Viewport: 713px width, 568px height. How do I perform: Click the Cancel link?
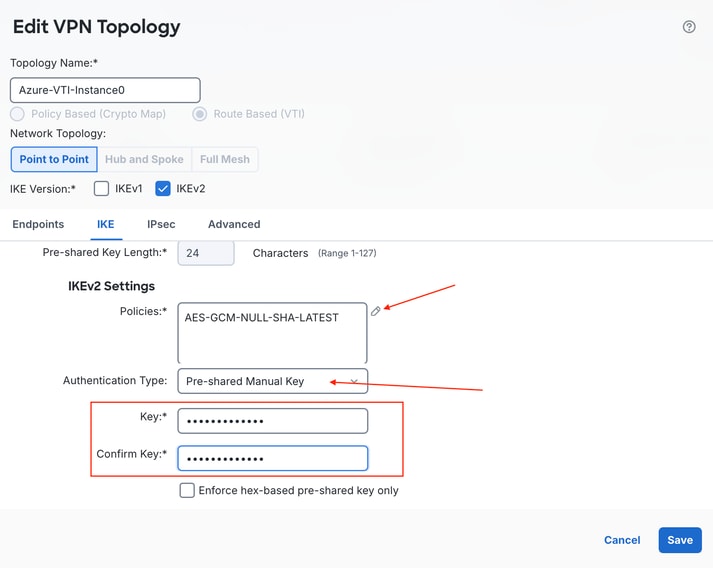[x=622, y=540]
